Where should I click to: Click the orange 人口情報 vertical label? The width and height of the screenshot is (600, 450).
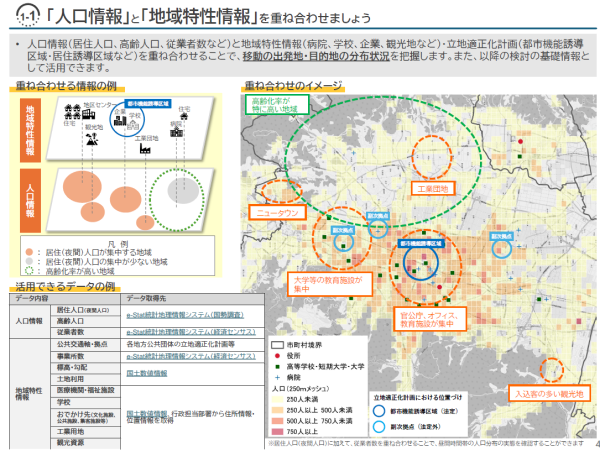[30, 199]
